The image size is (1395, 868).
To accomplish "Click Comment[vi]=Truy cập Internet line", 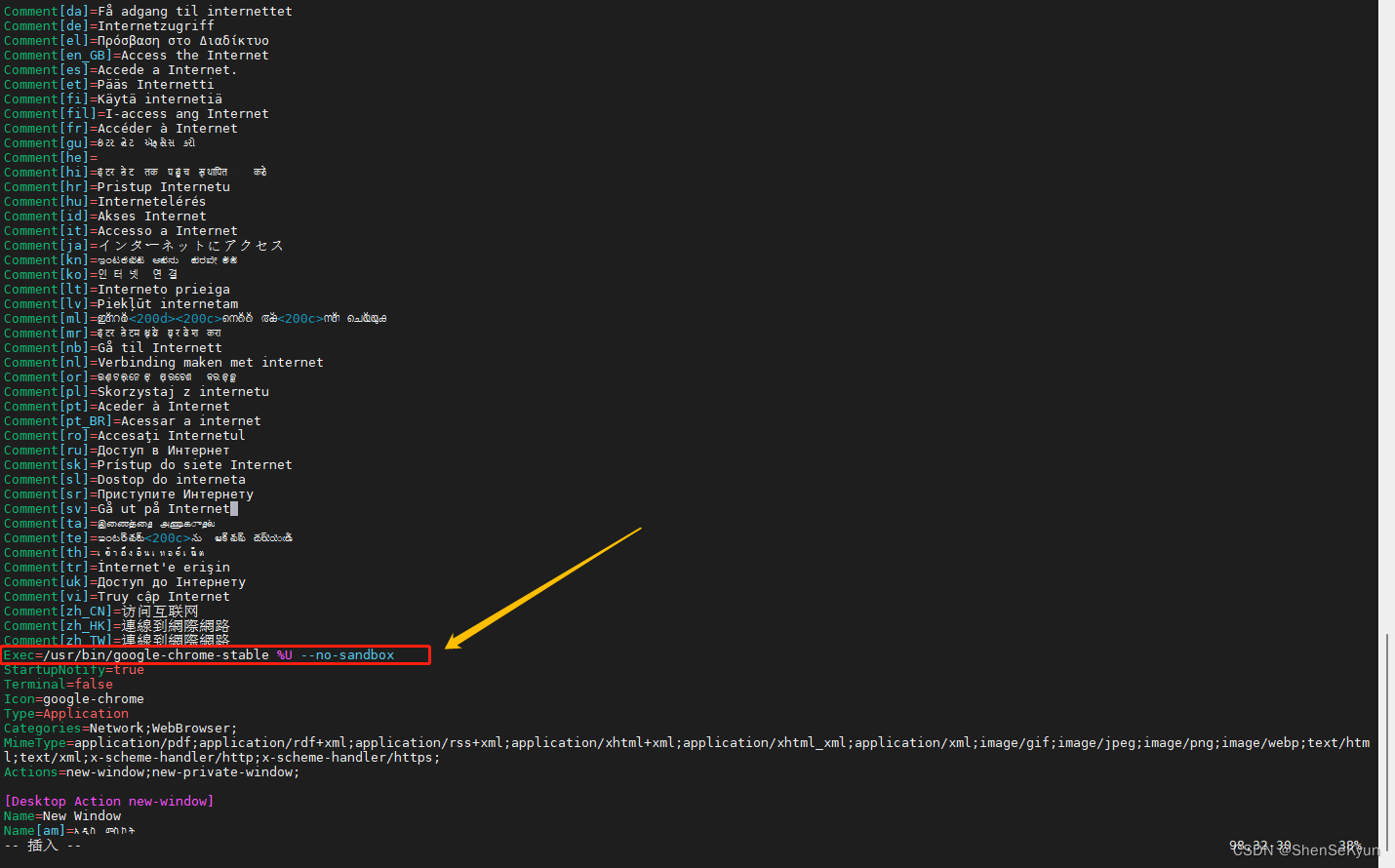I will coord(116,597).
